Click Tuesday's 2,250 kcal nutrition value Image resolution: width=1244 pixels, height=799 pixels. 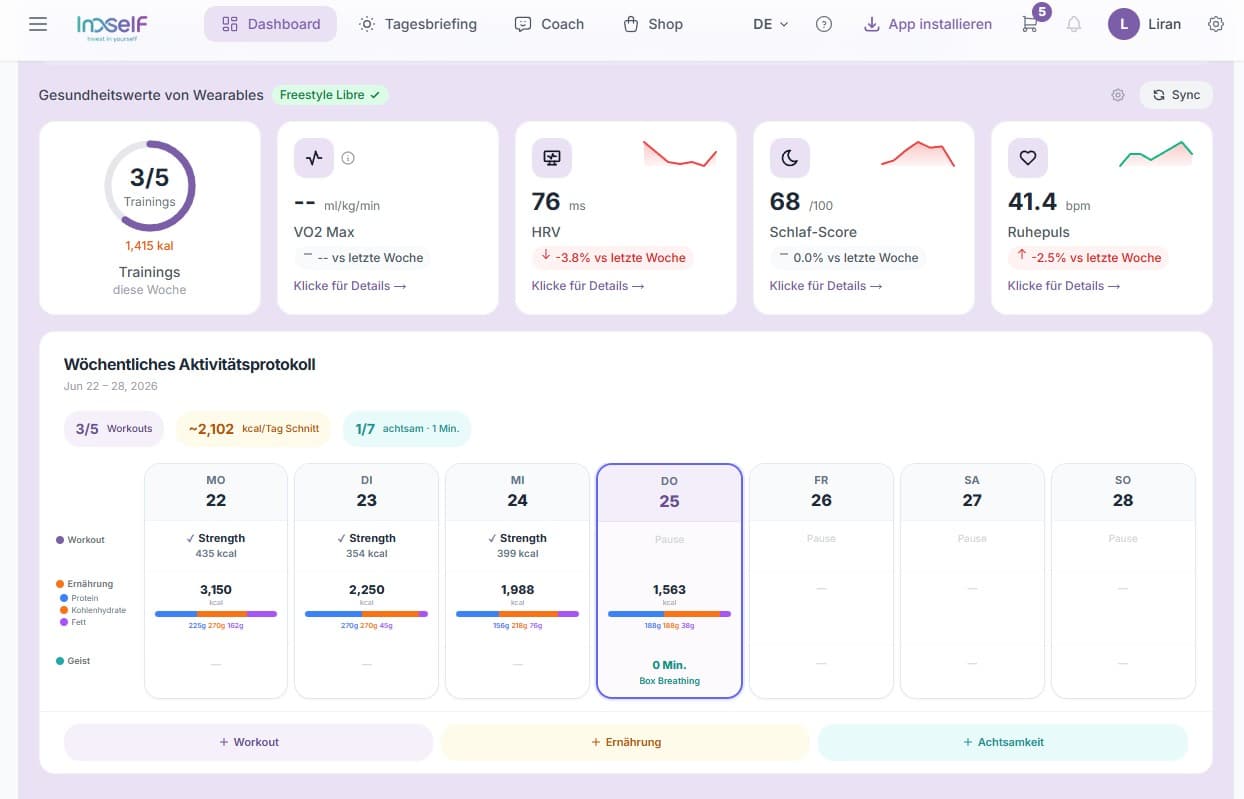(x=366, y=590)
